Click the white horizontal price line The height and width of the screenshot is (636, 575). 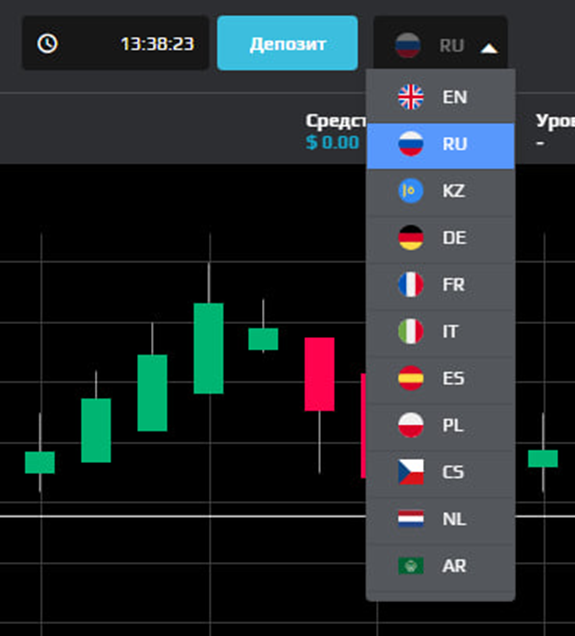(x=182, y=516)
